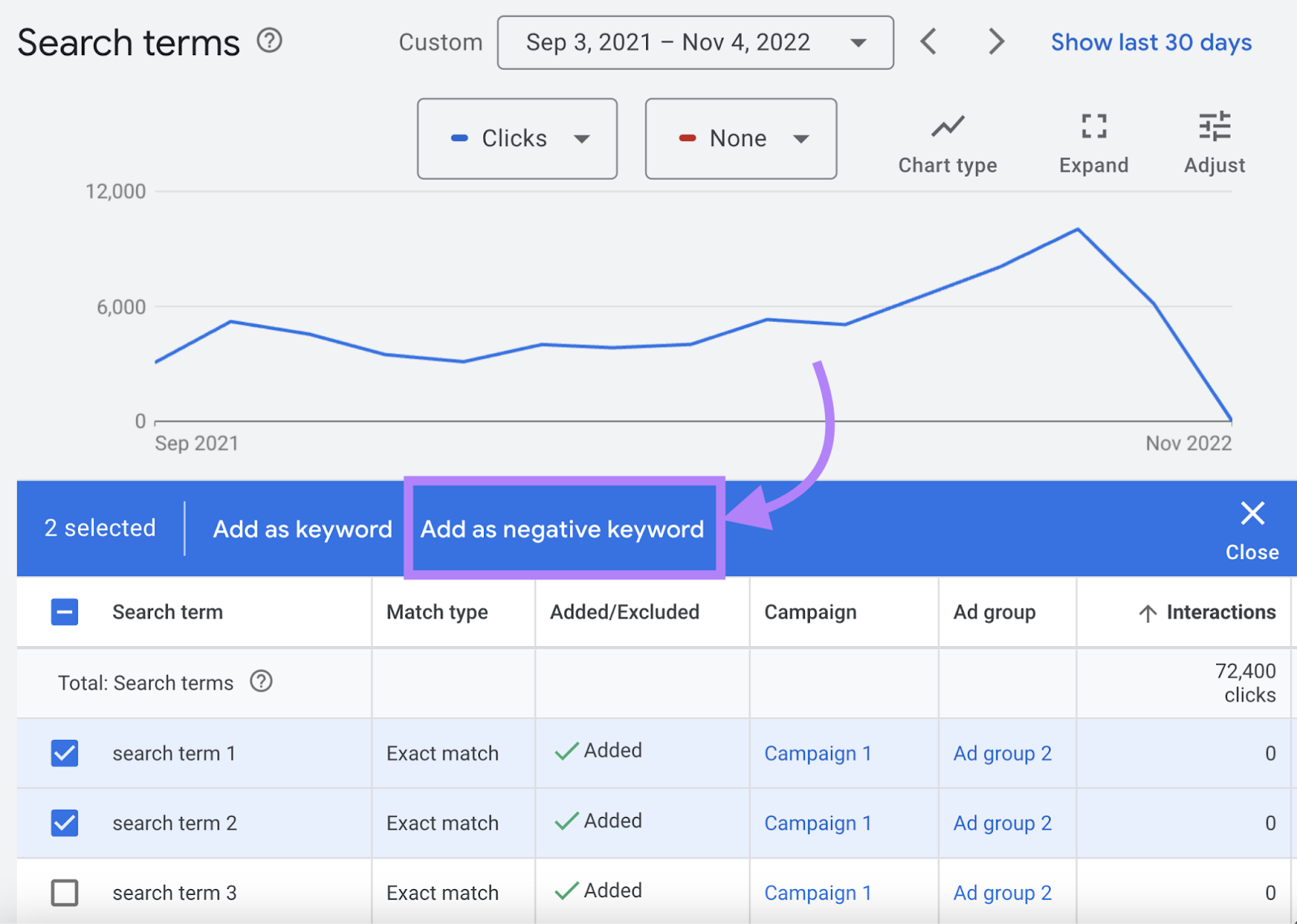The height and width of the screenshot is (924, 1297).
Task: Check the checkbox for search term 3
Action: 64,892
